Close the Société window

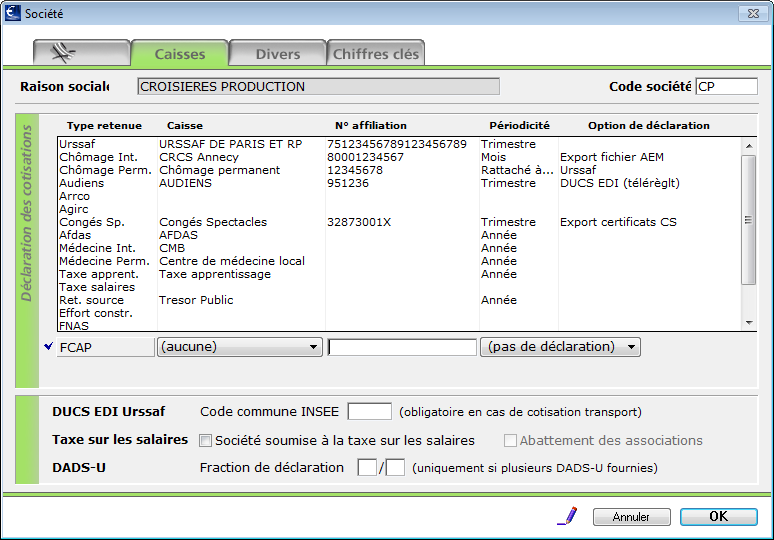pyautogui.click(x=753, y=13)
